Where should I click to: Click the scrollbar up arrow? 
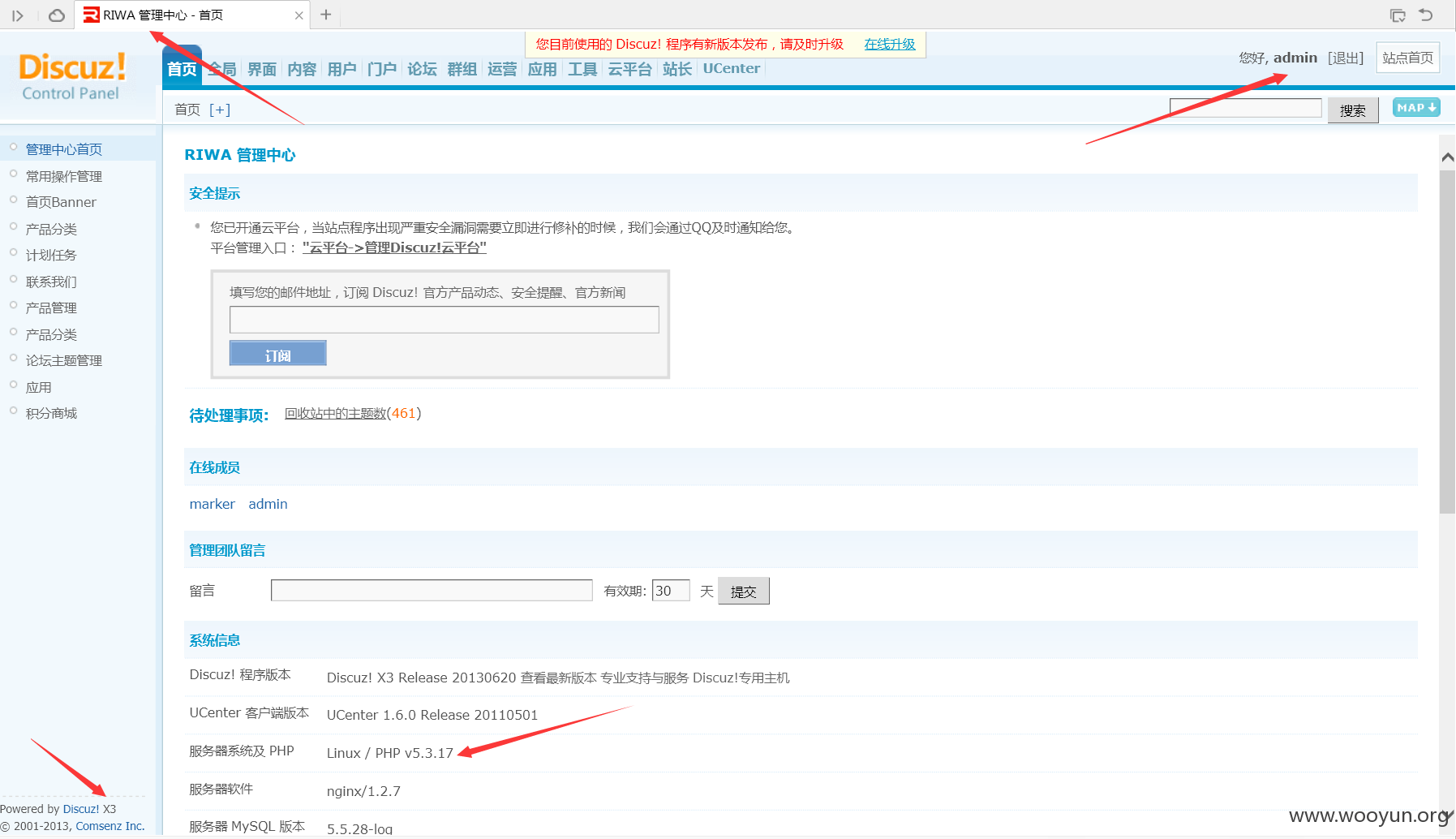click(1448, 157)
